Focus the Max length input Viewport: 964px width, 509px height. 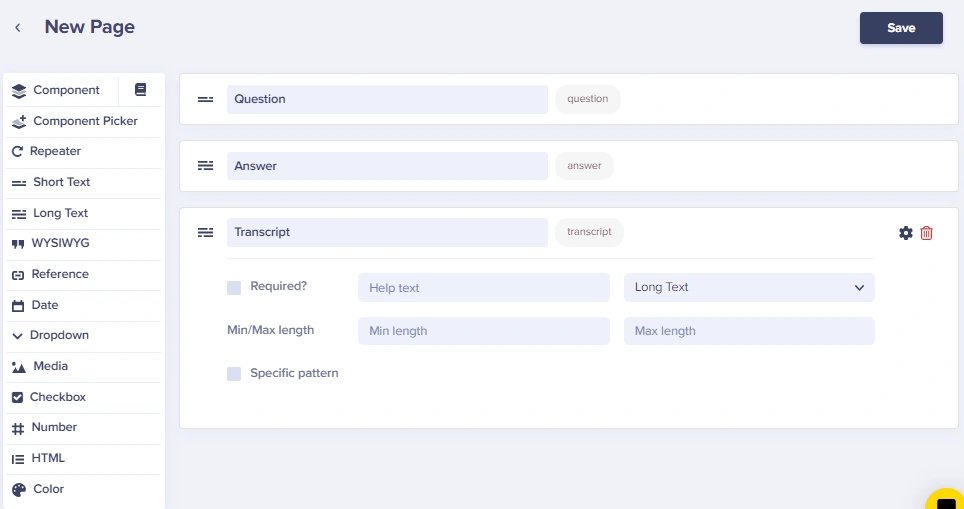click(749, 331)
